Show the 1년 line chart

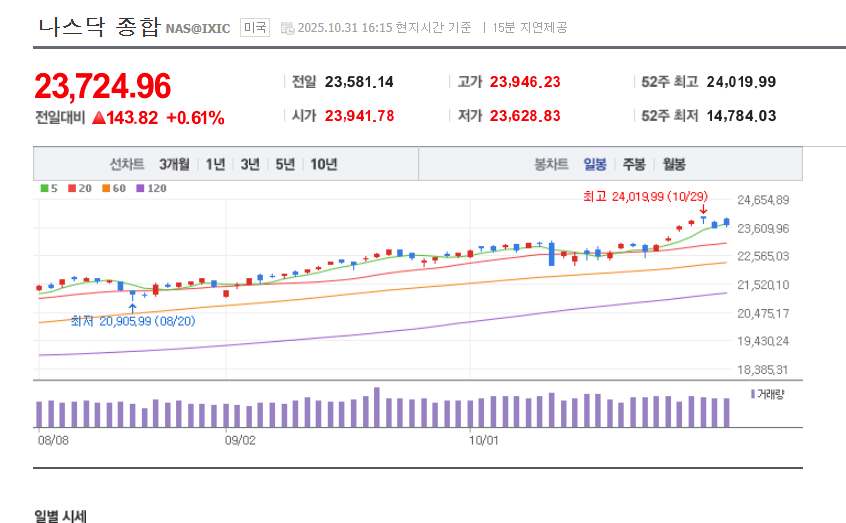tap(215, 164)
